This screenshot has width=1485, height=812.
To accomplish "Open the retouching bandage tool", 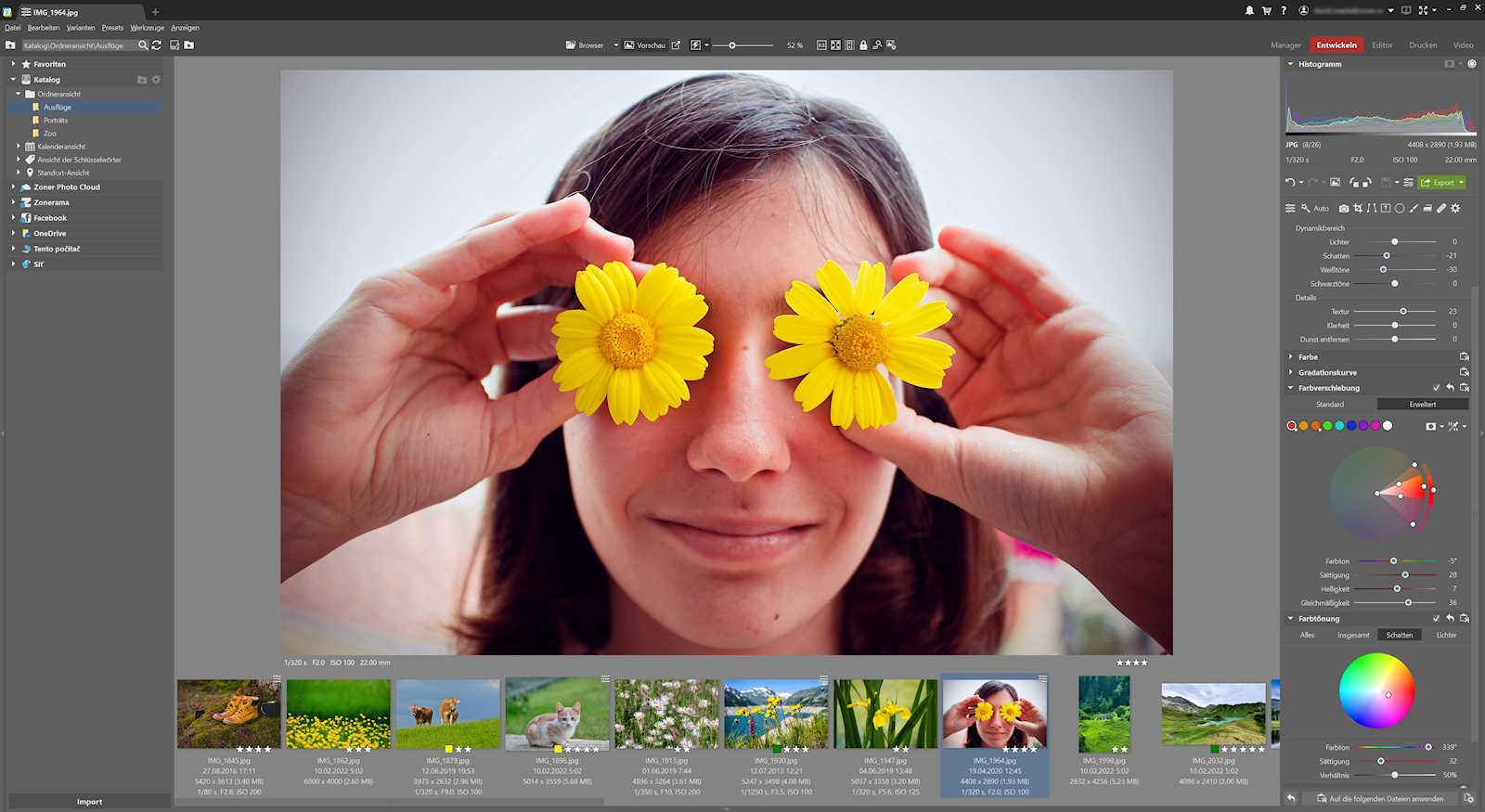I will point(1441,209).
